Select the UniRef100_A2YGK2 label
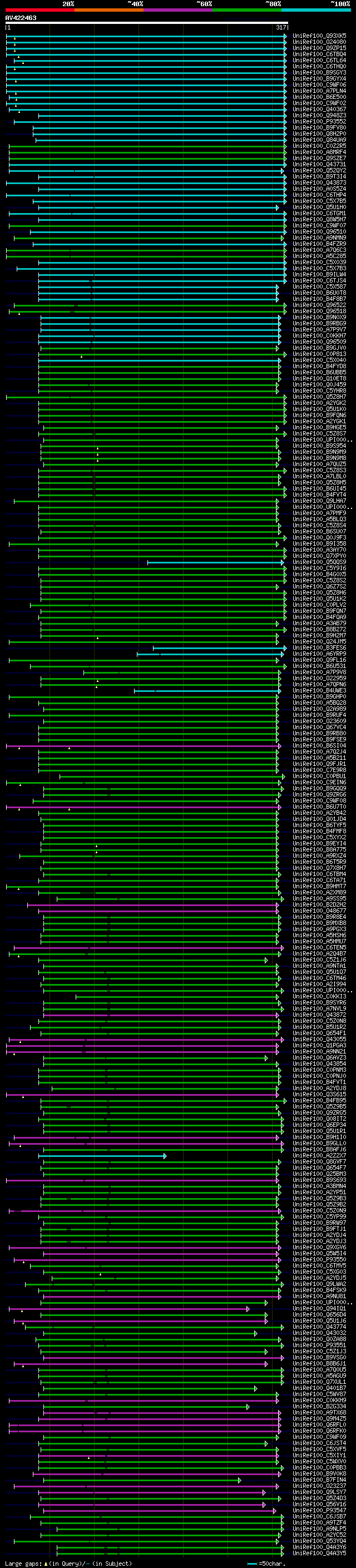This screenshot has height=1568, width=356. pos(319,403)
